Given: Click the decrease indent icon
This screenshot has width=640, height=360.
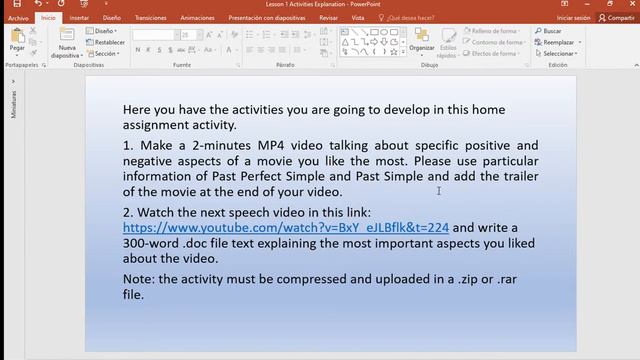Looking at the screenshot, I should tap(284, 35).
